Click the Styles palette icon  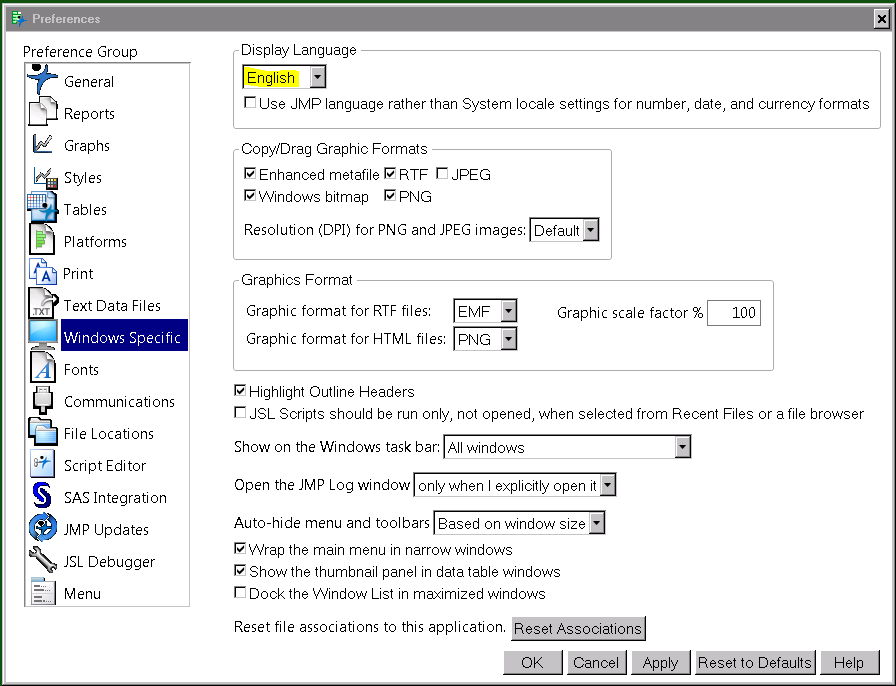(x=45, y=177)
